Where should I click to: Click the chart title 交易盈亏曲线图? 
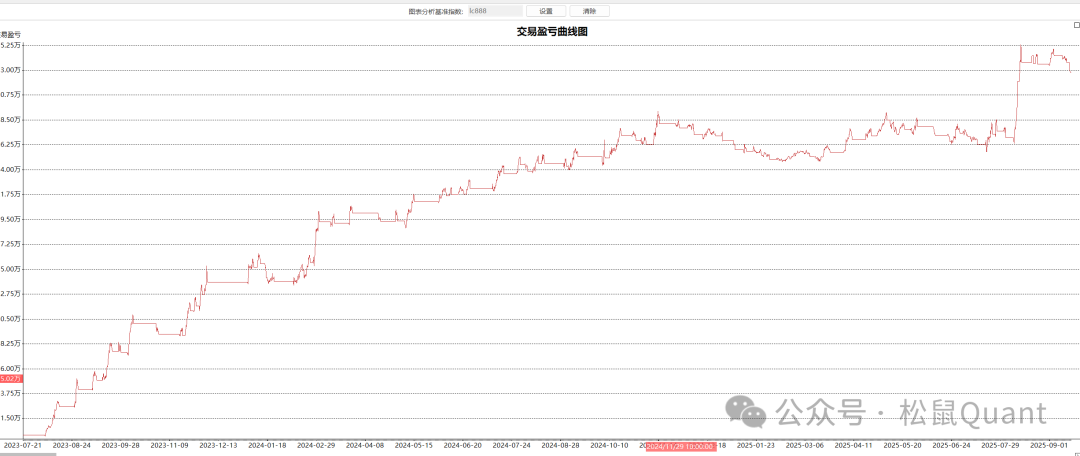click(x=551, y=32)
